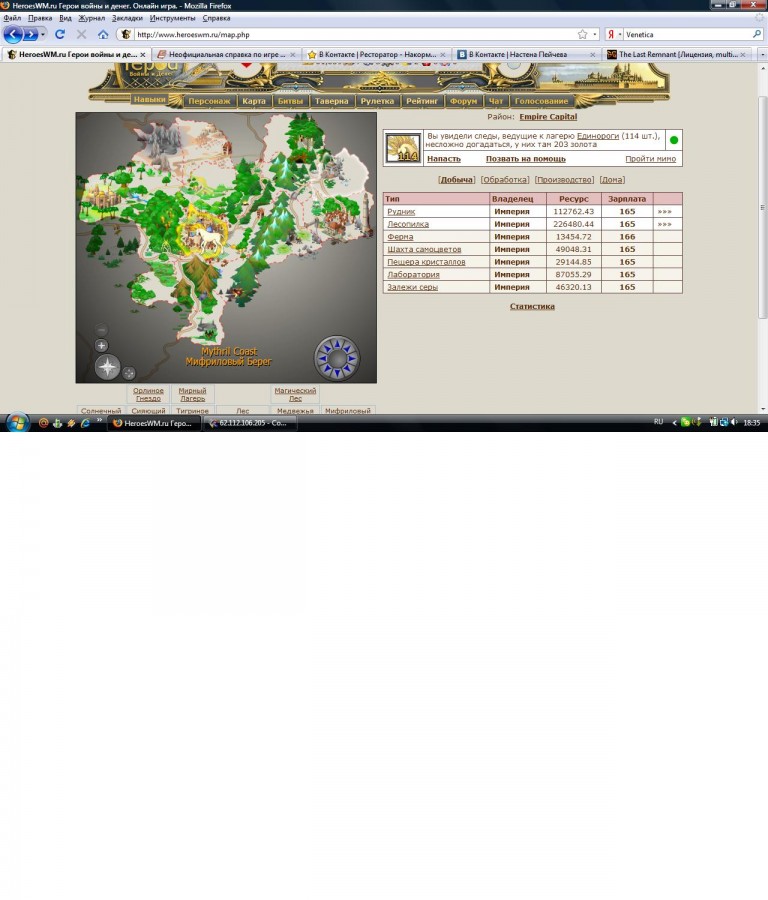
Task: Close the HeroesWM.ru tab
Action: [143, 55]
